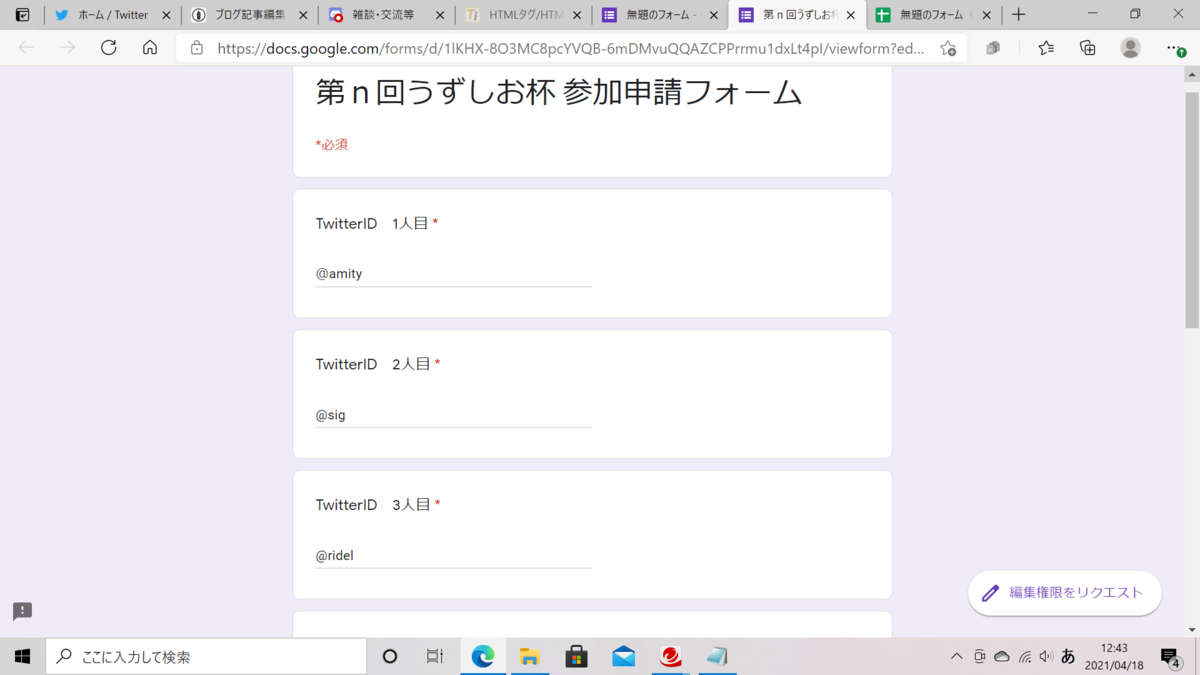Expand the hidden system tray icons
1200x675 pixels.
pos(956,656)
